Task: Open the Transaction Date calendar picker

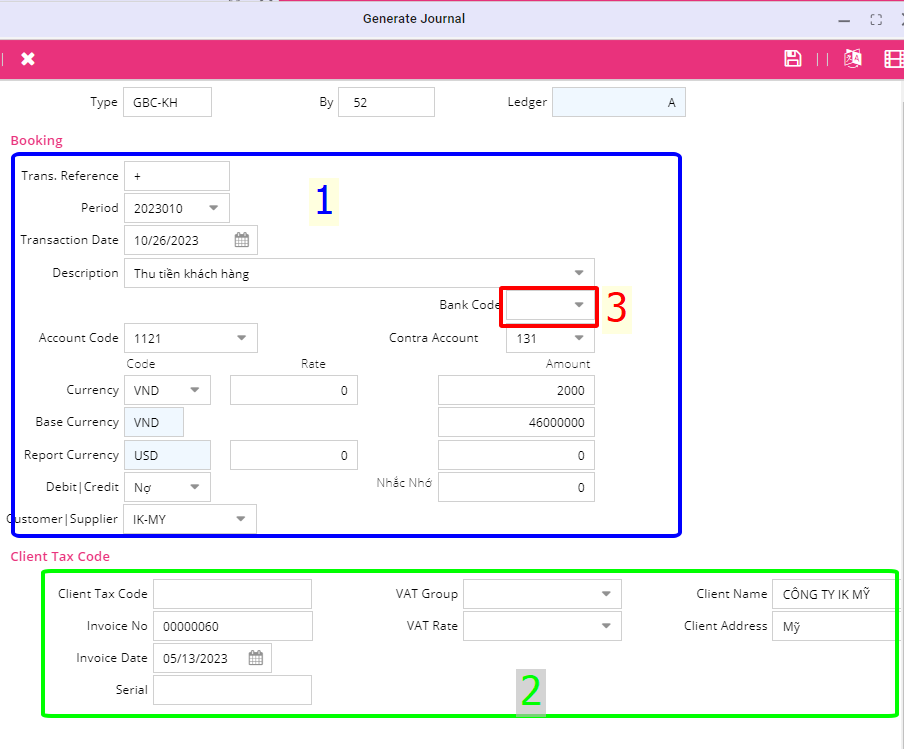Action: coord(242,240)
